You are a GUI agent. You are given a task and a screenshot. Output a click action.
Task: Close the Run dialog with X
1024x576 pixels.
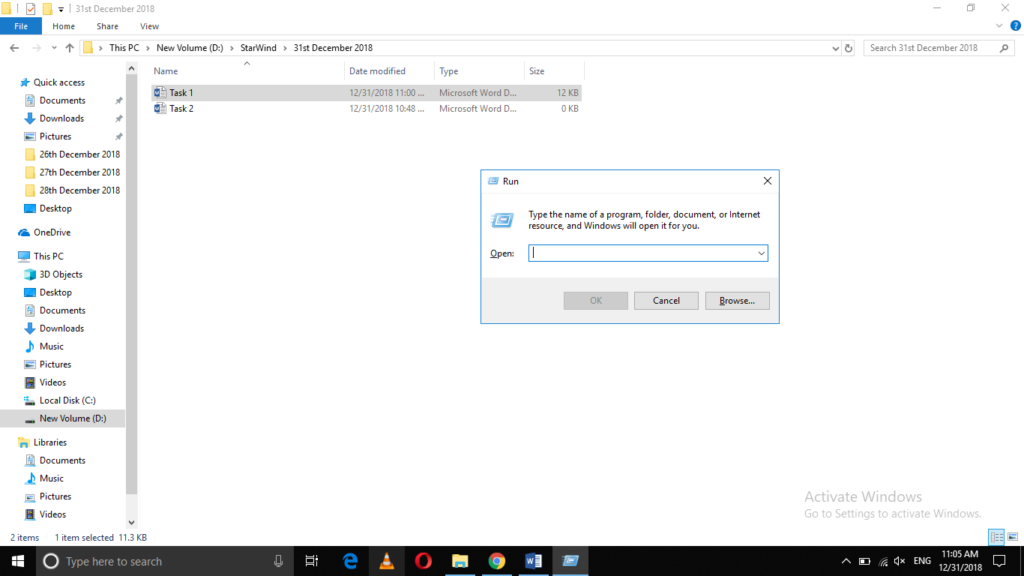(767, 181)
